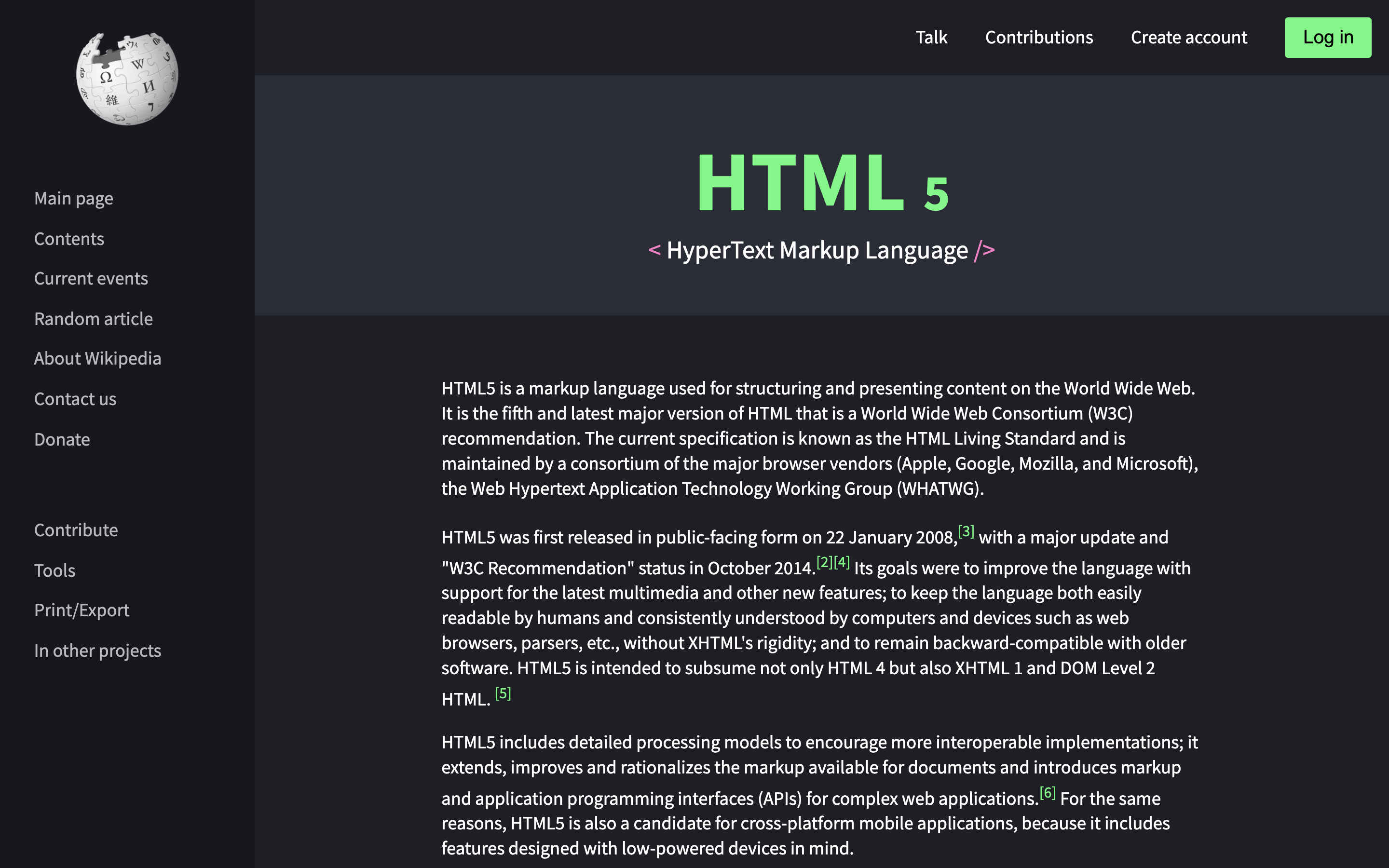View Contributions in top navigation

point(1038,37)
